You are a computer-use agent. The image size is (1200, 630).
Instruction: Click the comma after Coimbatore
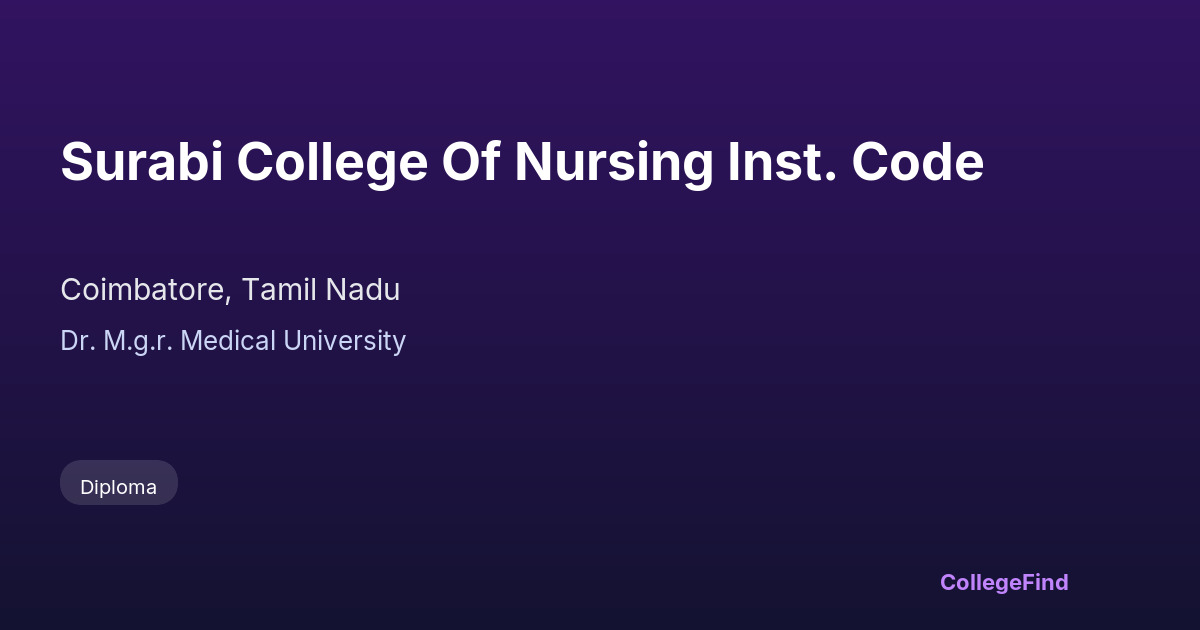click(x=231, y=298)
